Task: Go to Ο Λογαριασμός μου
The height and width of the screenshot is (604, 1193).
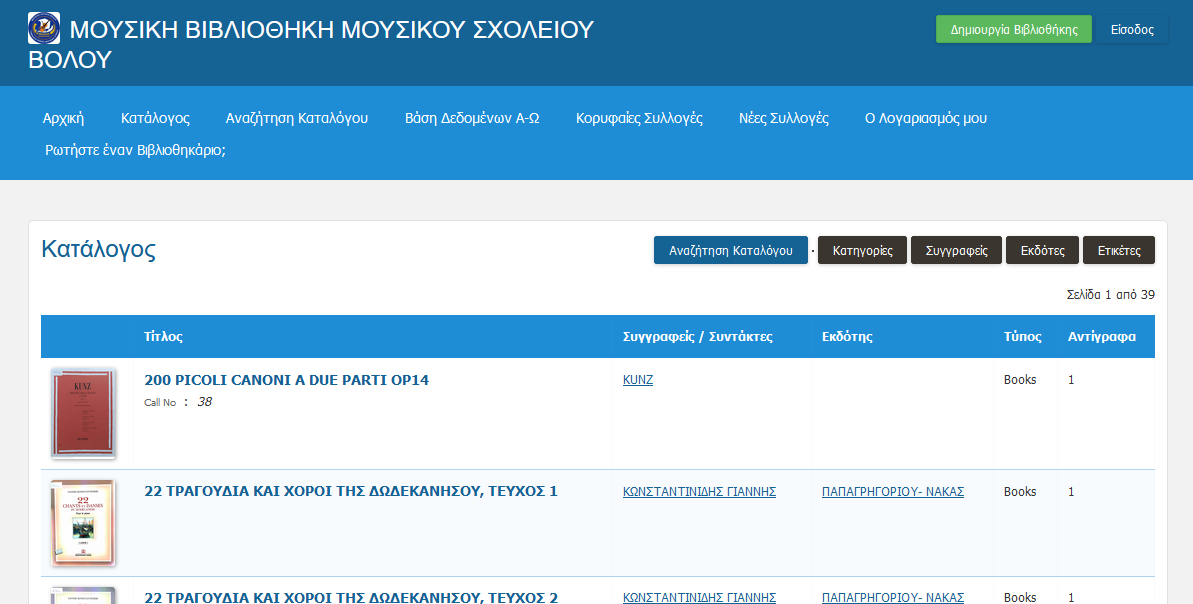Action: pos(925,118)
